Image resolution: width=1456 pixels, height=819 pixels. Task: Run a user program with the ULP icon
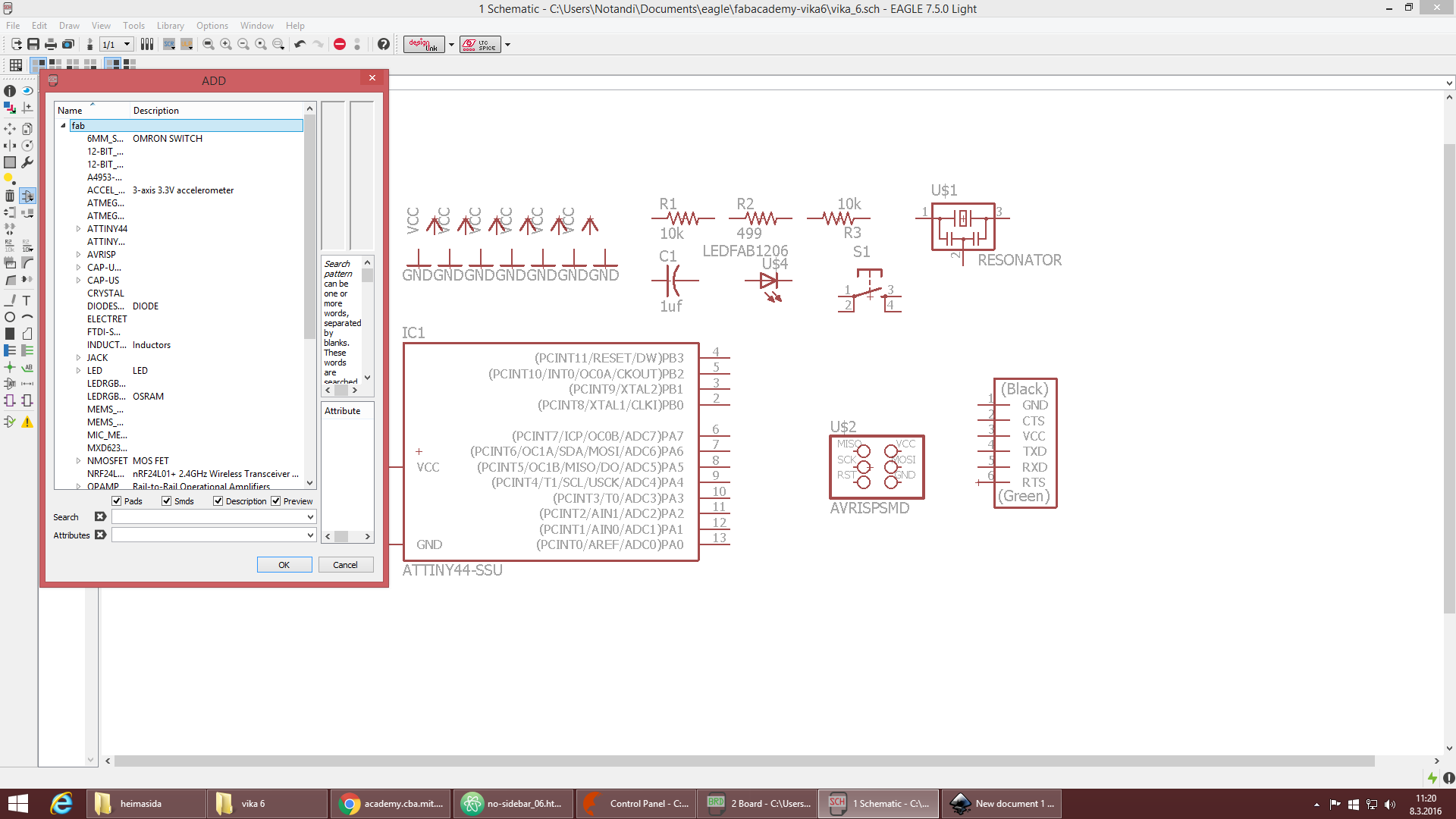187,44
